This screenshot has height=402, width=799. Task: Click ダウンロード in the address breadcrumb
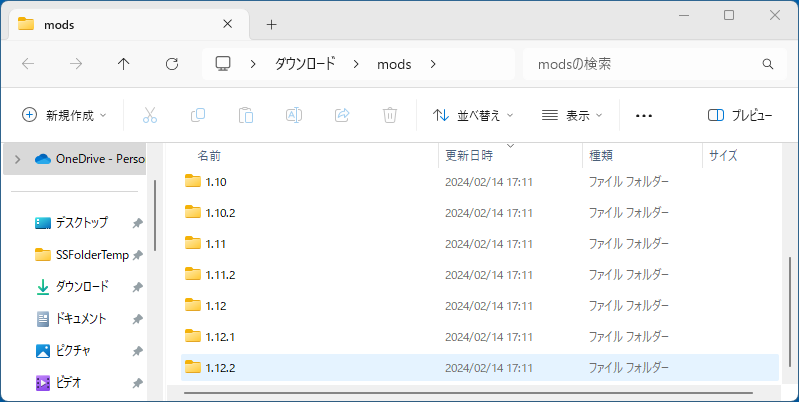coord(305,64)
